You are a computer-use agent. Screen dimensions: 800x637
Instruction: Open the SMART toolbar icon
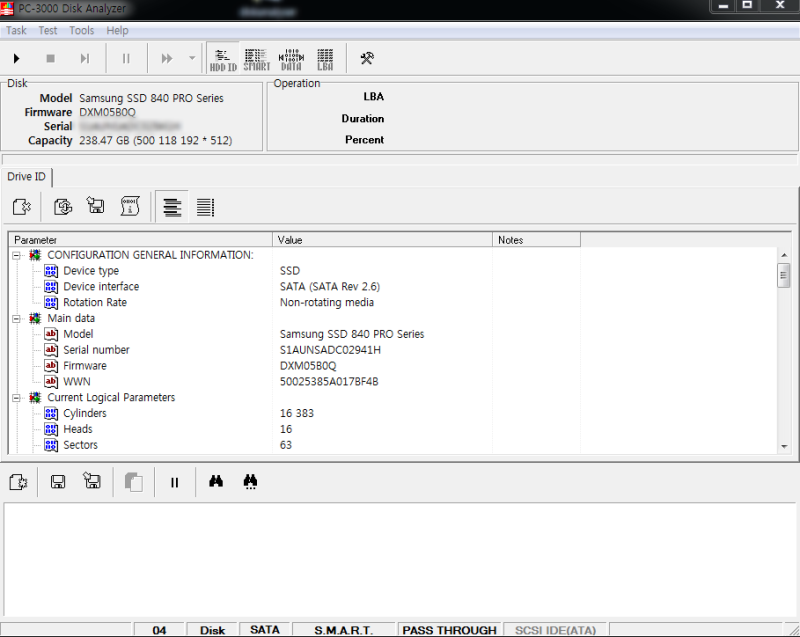(x=257, y=60)
